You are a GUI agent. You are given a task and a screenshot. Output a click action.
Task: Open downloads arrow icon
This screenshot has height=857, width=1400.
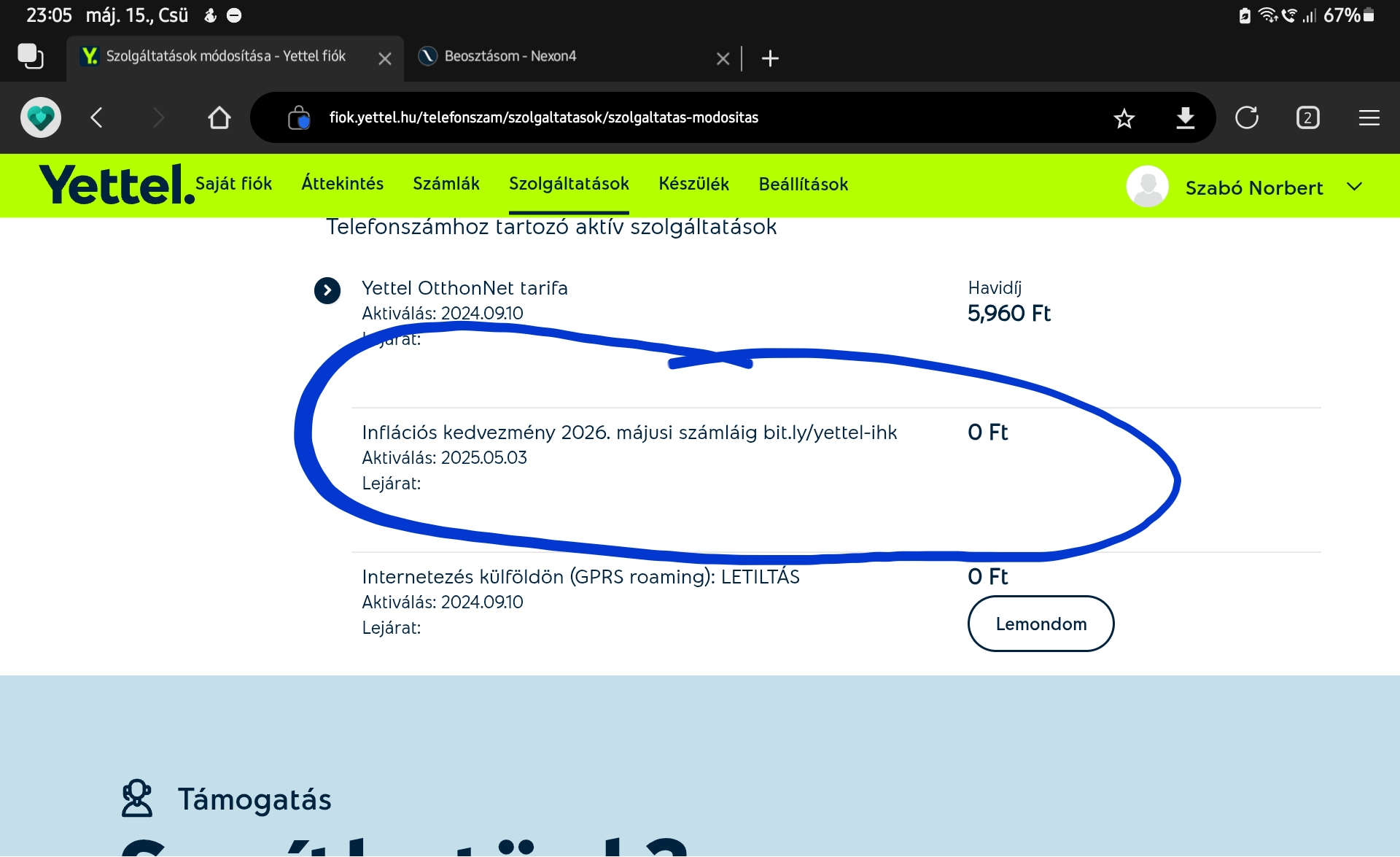coord(1186,117)
